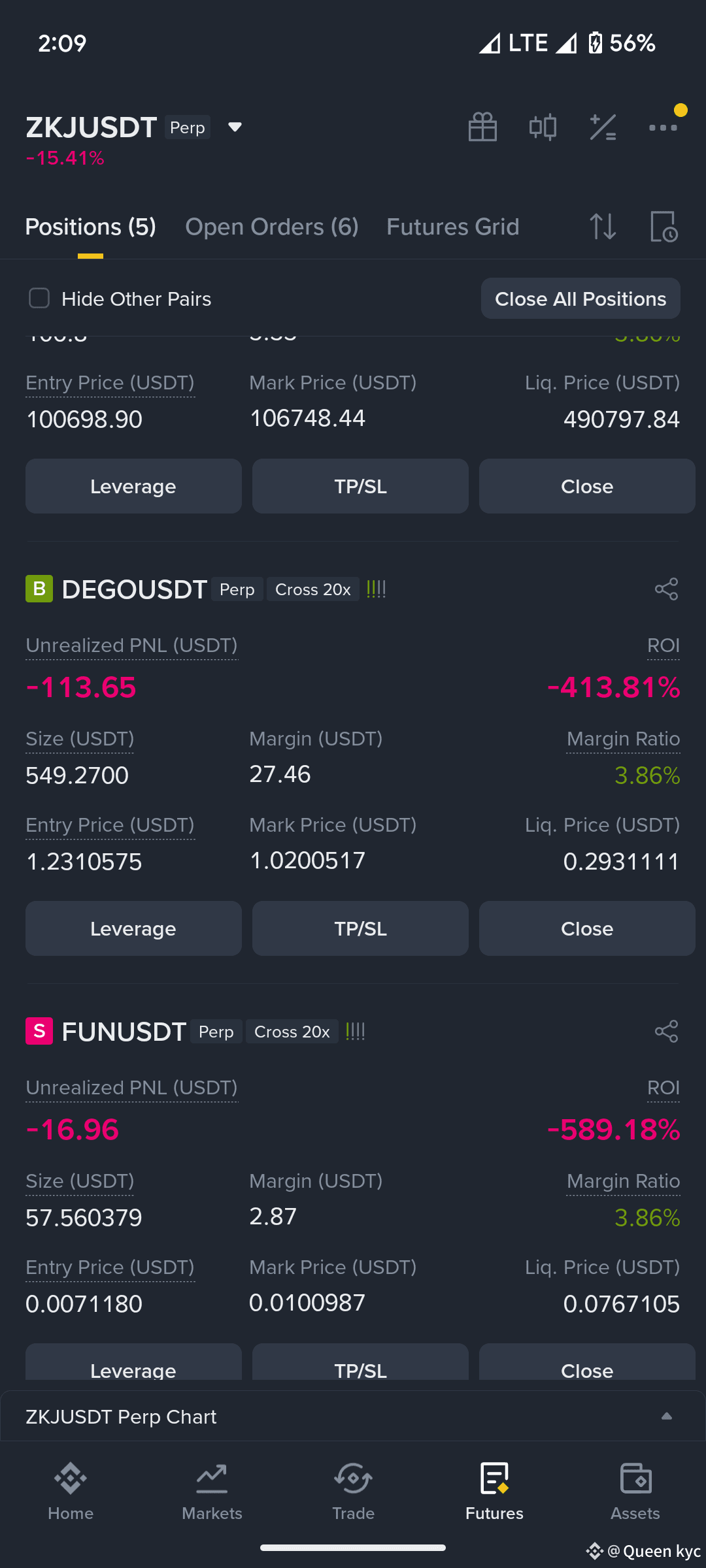Open the gift rewards icon
Viewport: 706px width, 1568px height.
coord(482,127)
